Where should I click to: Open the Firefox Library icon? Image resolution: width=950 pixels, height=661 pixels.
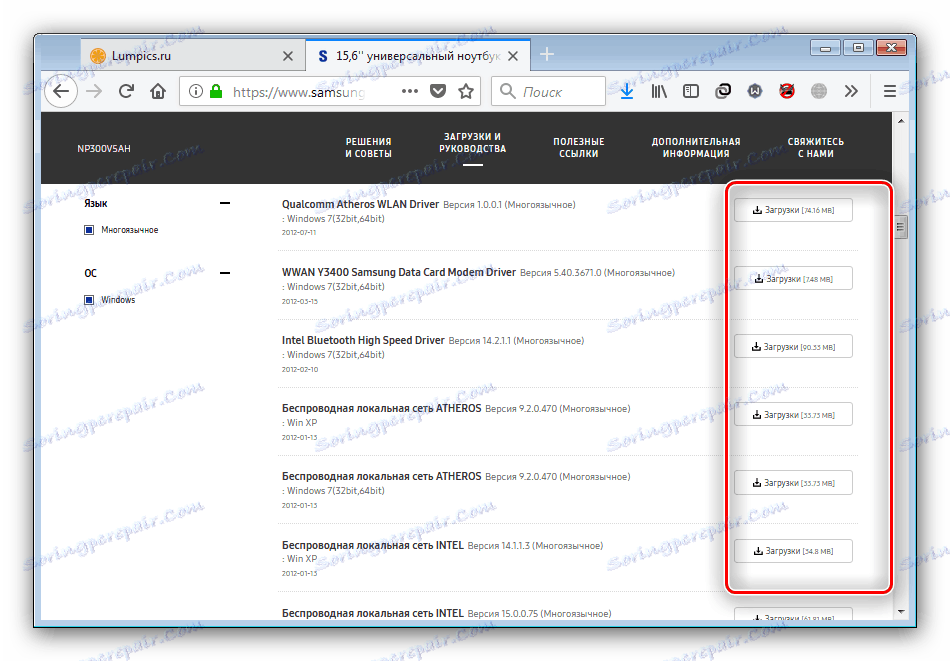659,90
